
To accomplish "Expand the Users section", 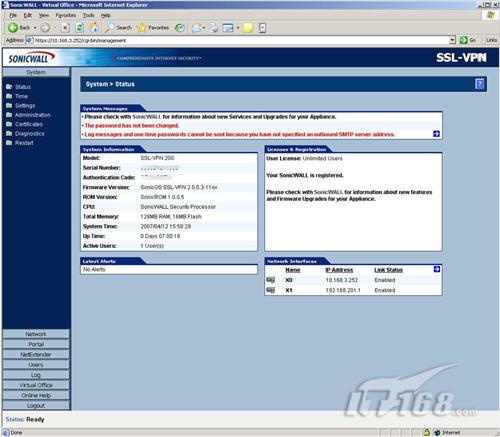I will click(x=36, y=365).
